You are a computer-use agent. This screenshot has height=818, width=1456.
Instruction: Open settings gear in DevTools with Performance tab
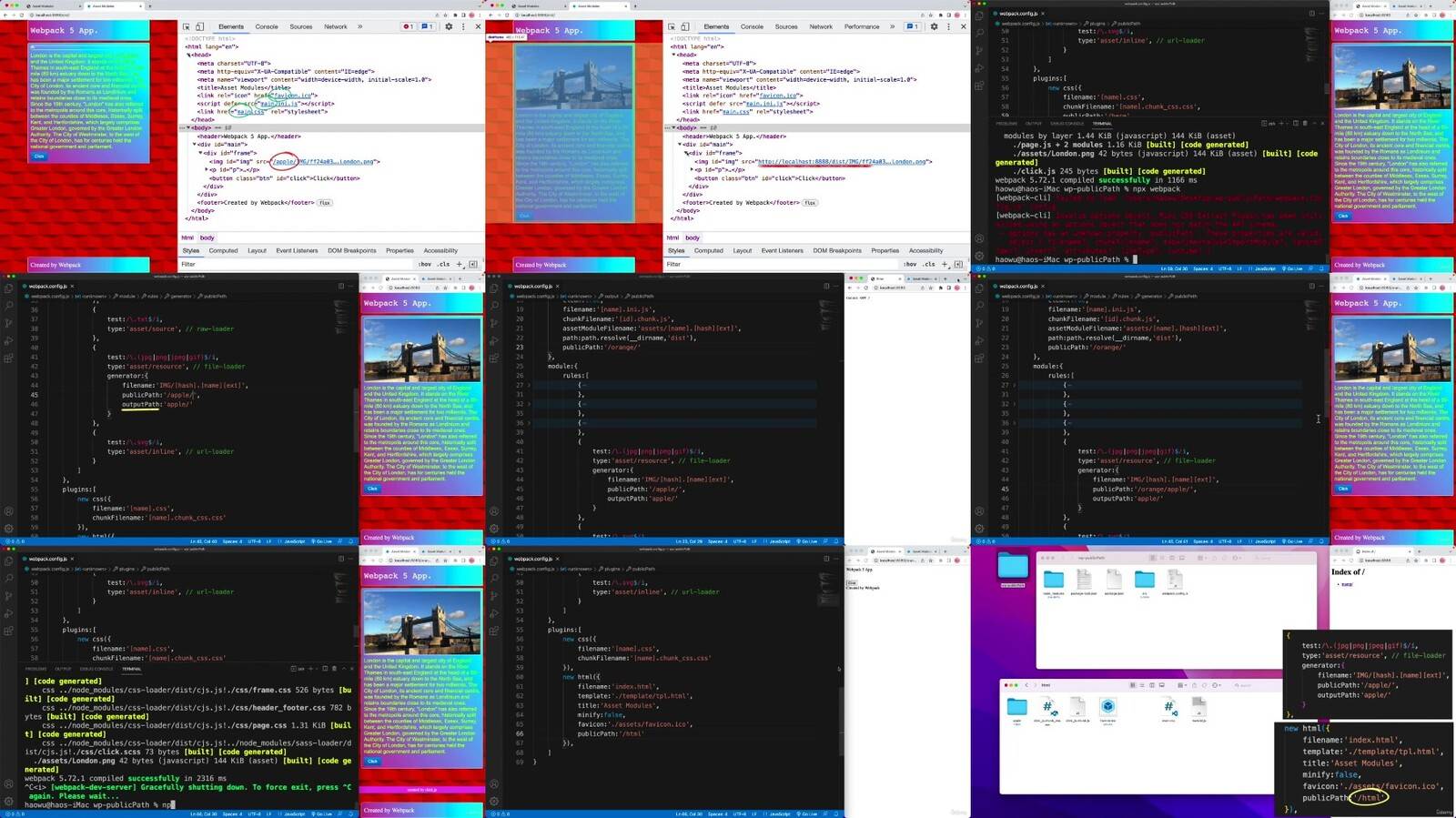coord(934,26)
